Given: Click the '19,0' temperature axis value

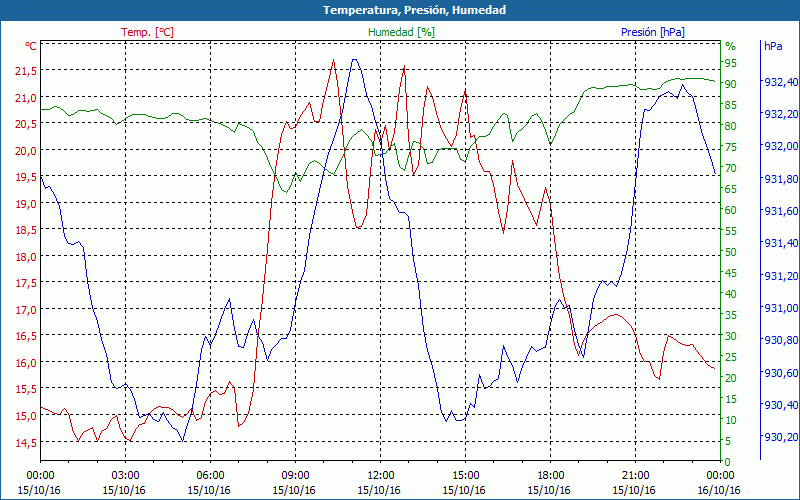Looking at the screenshot, I should (26, 204).
